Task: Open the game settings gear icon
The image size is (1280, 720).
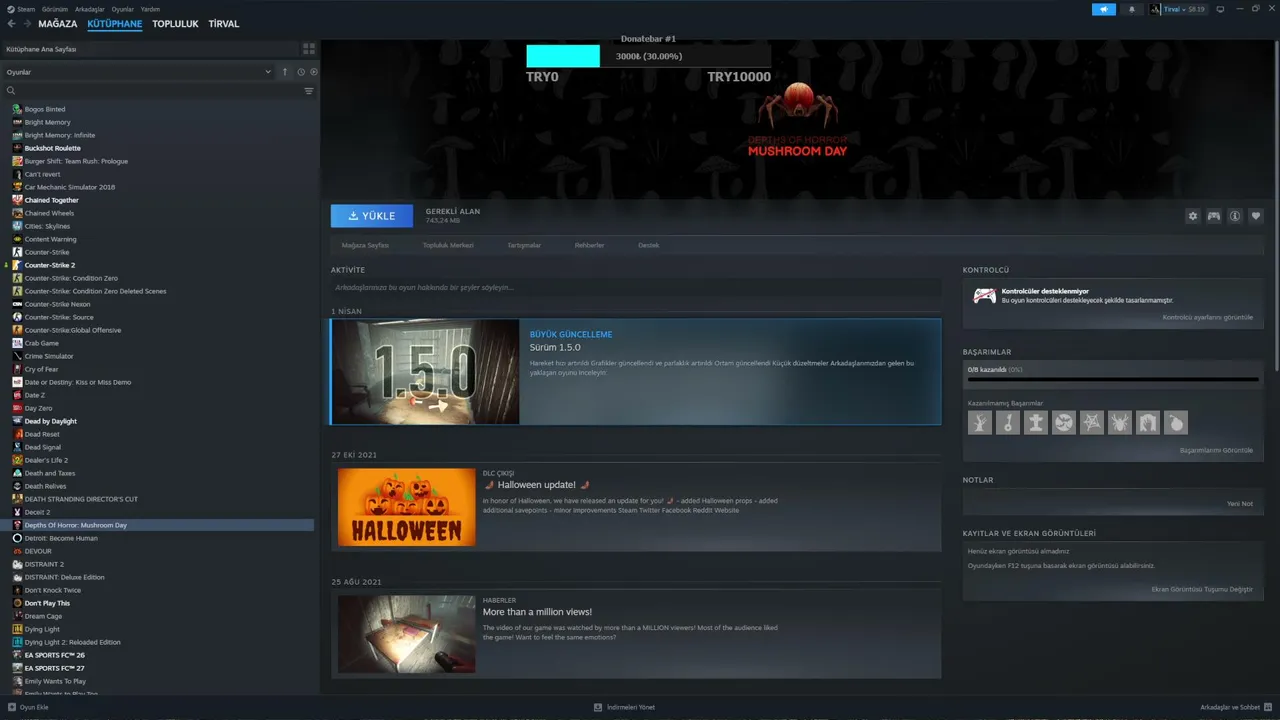Action: pyautogui.click(x=1192, y=216)
